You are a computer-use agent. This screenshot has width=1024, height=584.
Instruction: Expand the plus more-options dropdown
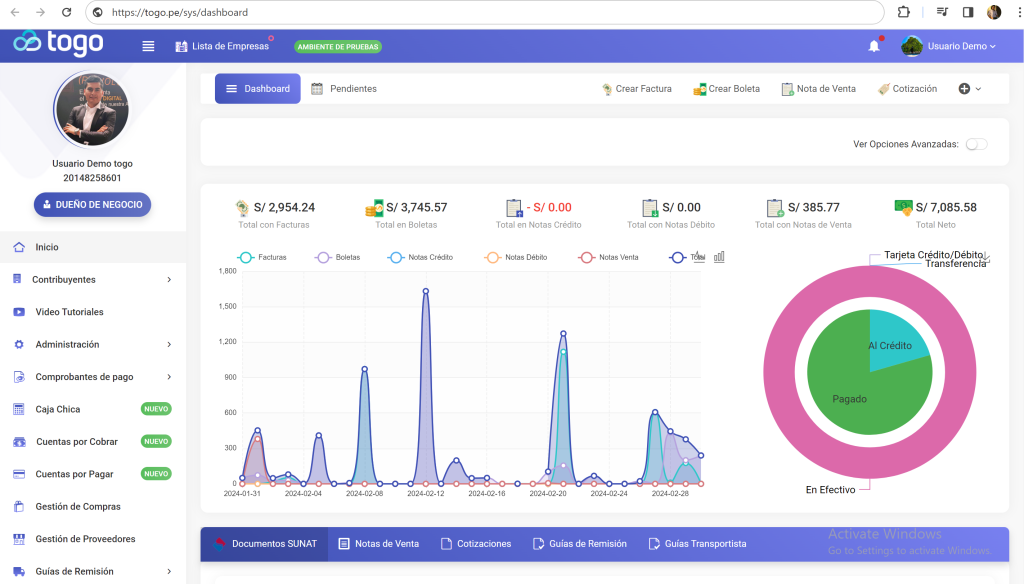point(970,89)
